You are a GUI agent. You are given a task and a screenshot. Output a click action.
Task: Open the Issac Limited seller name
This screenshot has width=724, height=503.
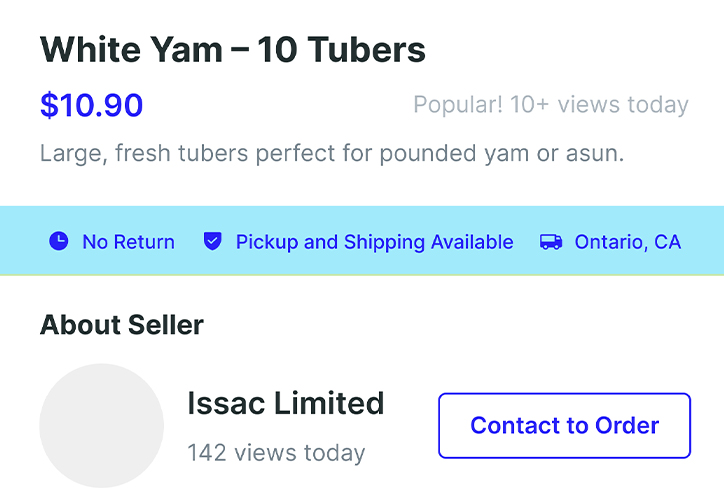[x=285, y=403]
